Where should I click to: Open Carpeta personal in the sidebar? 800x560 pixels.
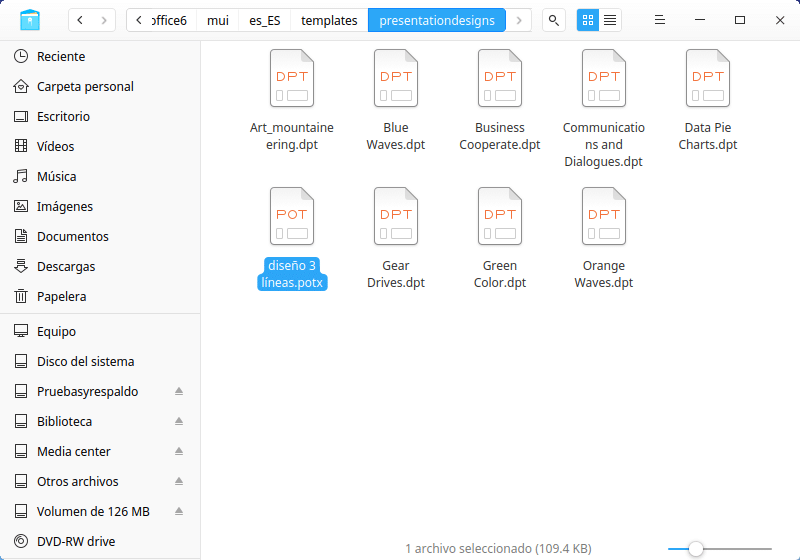pyautogui.click(x=100, y=86)
